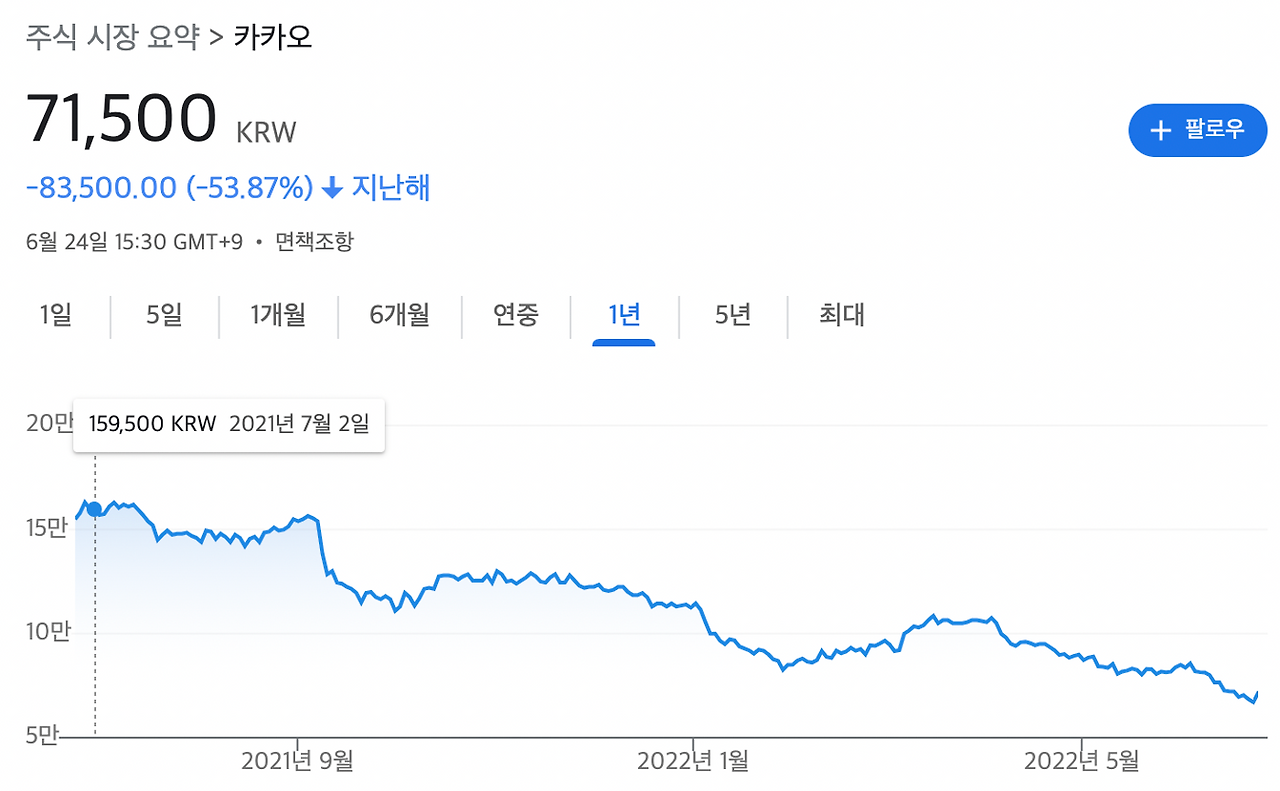
Task: Click the 2021년 7월 2일 tooltip date
Action: pos(299,424)
